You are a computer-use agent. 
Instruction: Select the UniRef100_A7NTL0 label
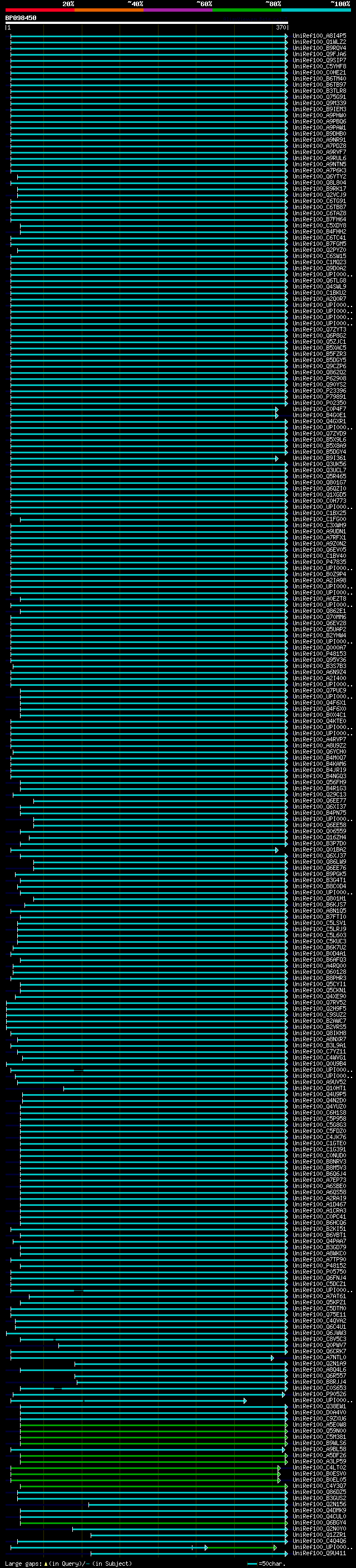pos(319,1357)
